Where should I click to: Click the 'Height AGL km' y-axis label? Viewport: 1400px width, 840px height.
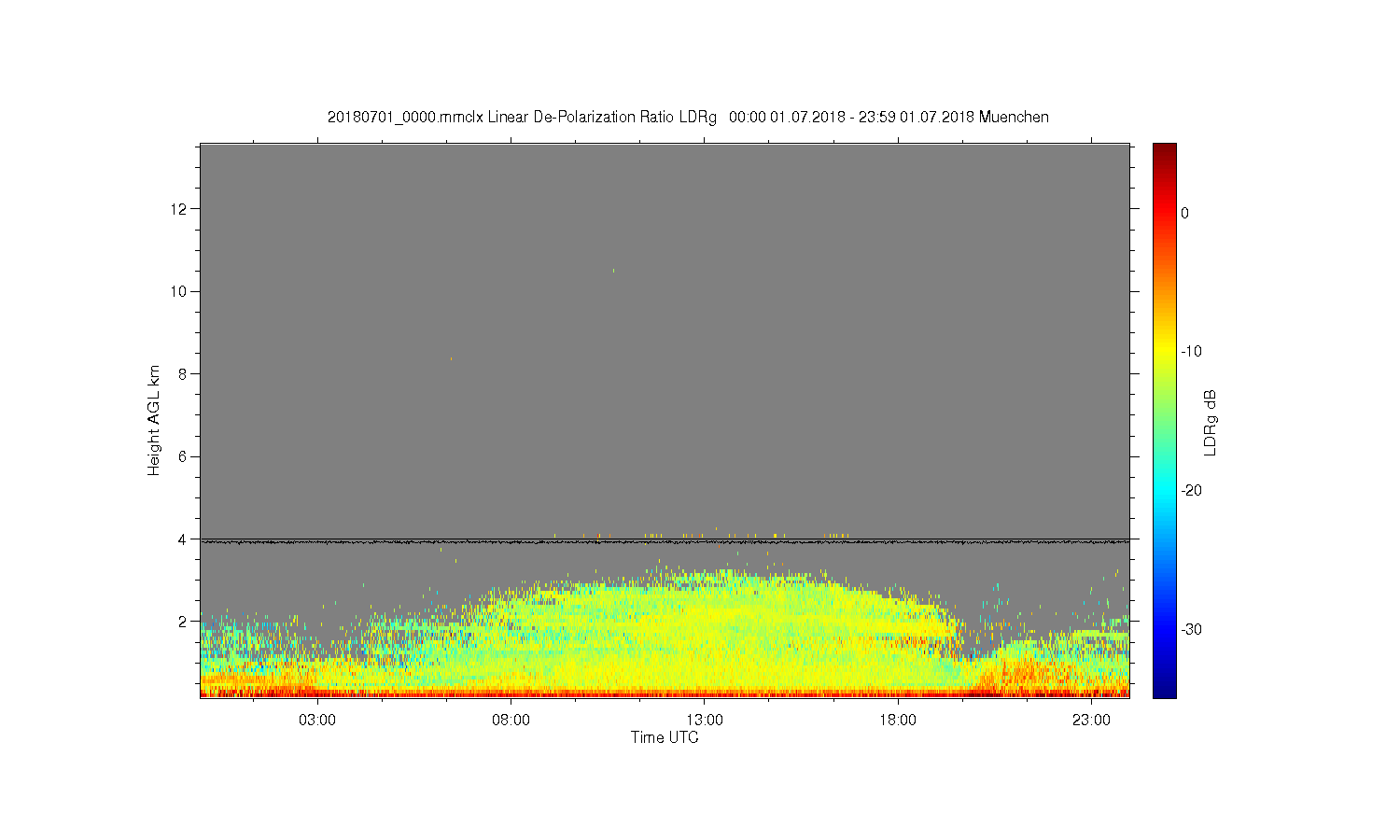coord(154,420)
